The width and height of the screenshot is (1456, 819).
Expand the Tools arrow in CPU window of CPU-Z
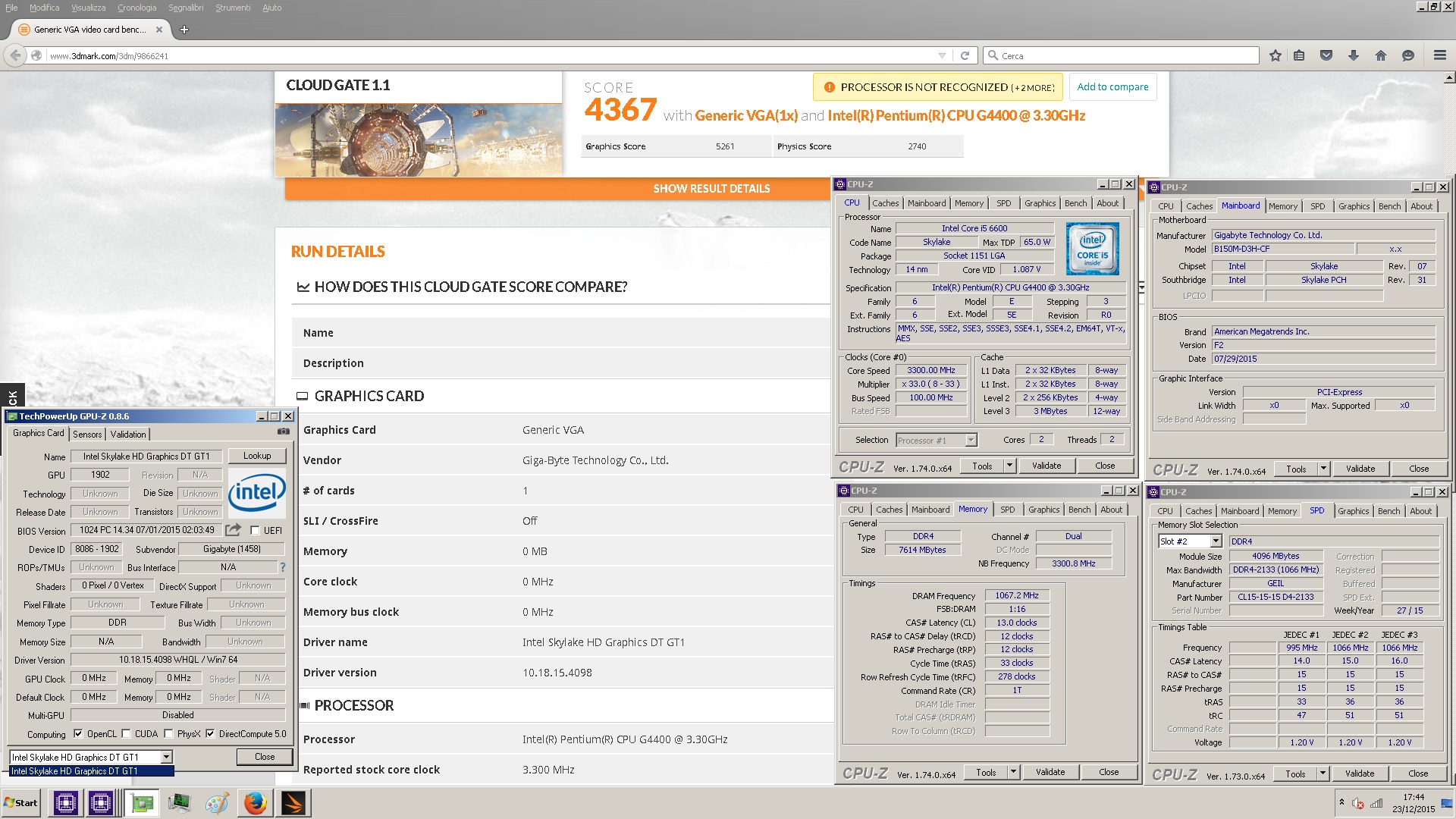[x=1009, y=466]
